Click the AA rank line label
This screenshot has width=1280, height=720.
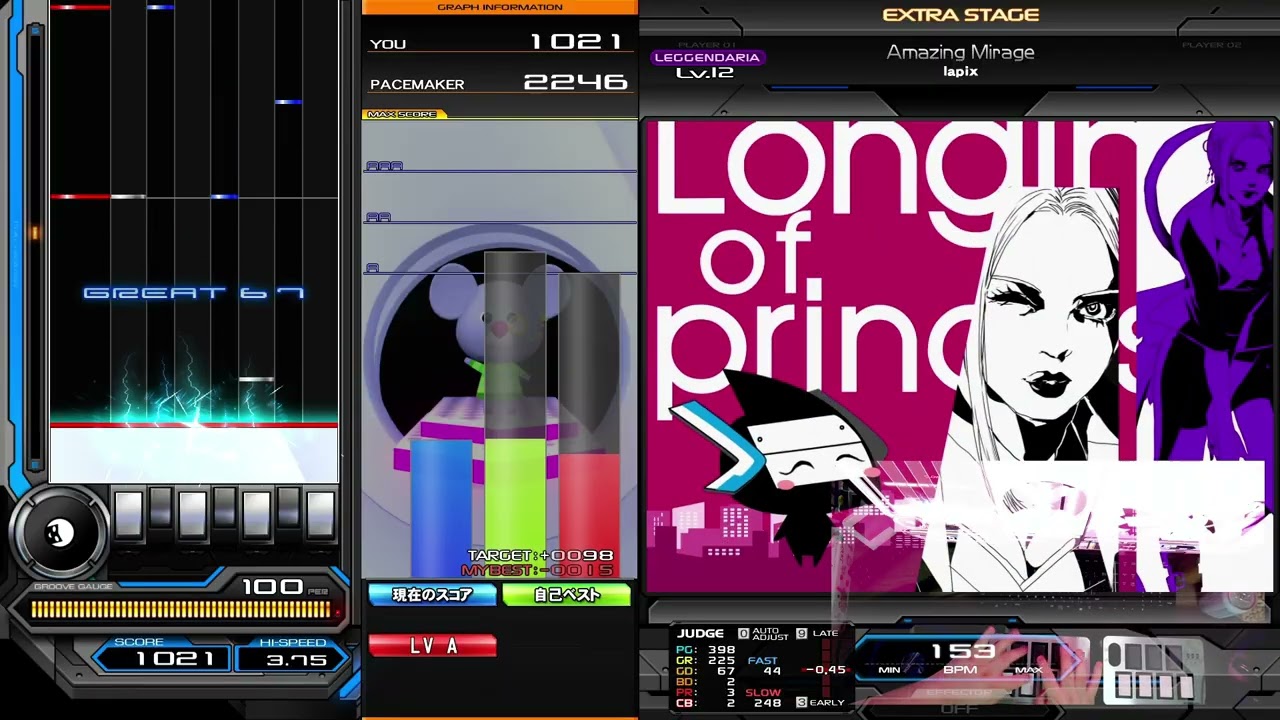pyautogui.click(x=379, y=217)
